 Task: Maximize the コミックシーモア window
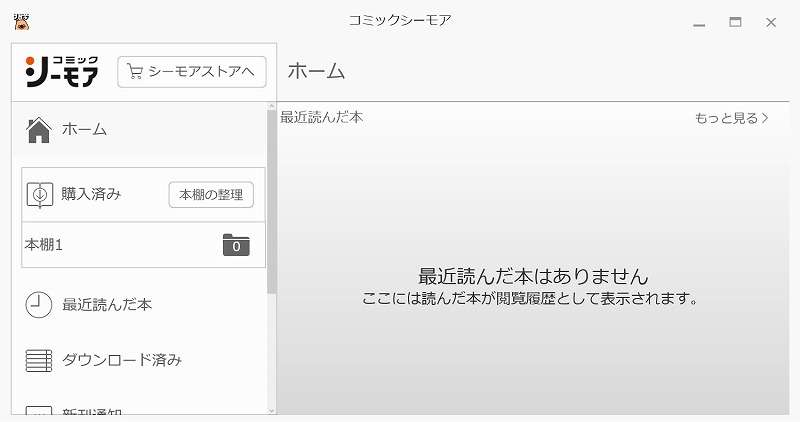pos(735,22)
